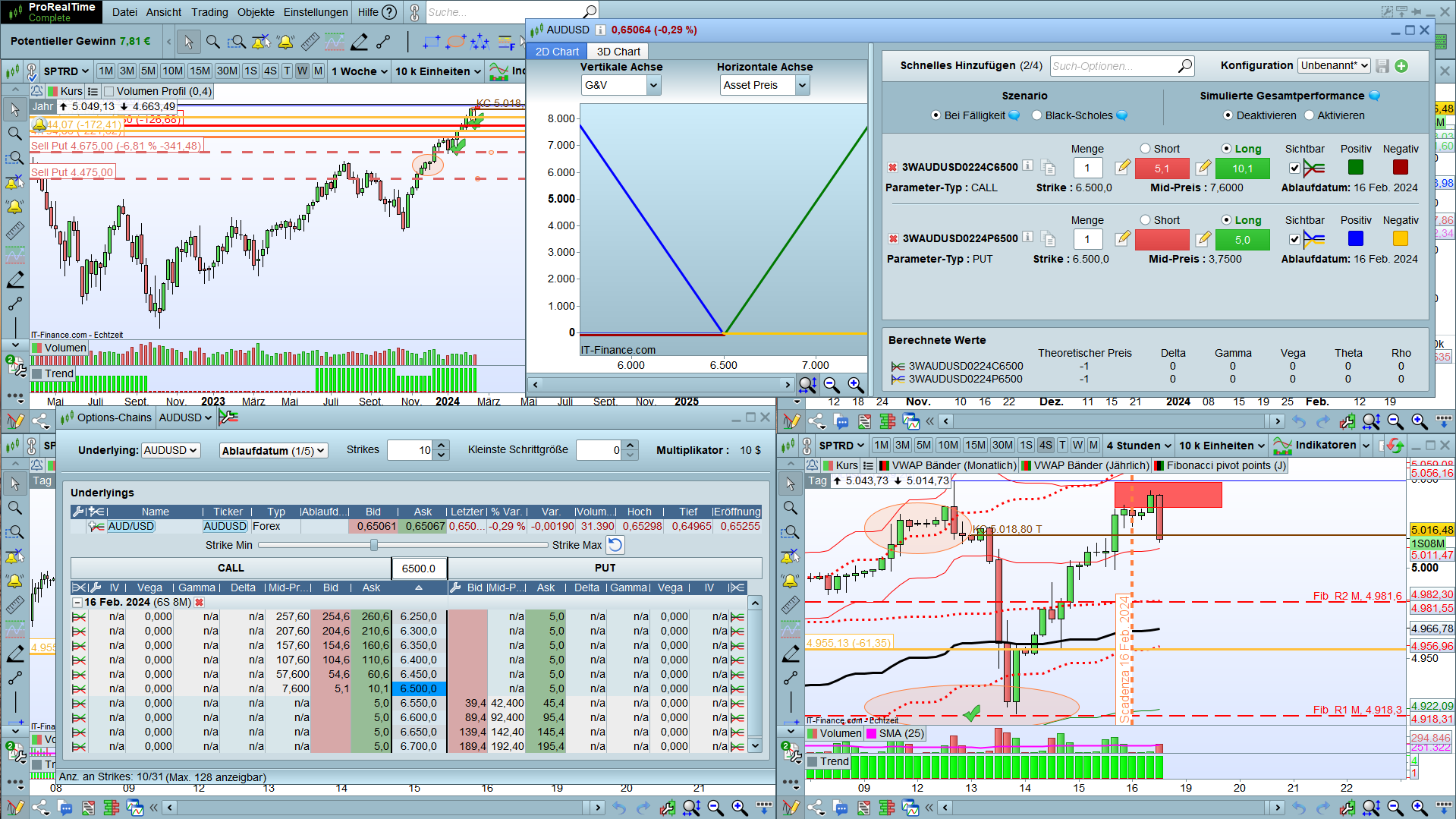Screen dimensions: 1456x819
Task: Pick the ruler measurement tool in top toolbar
Action: pos(310,42)
